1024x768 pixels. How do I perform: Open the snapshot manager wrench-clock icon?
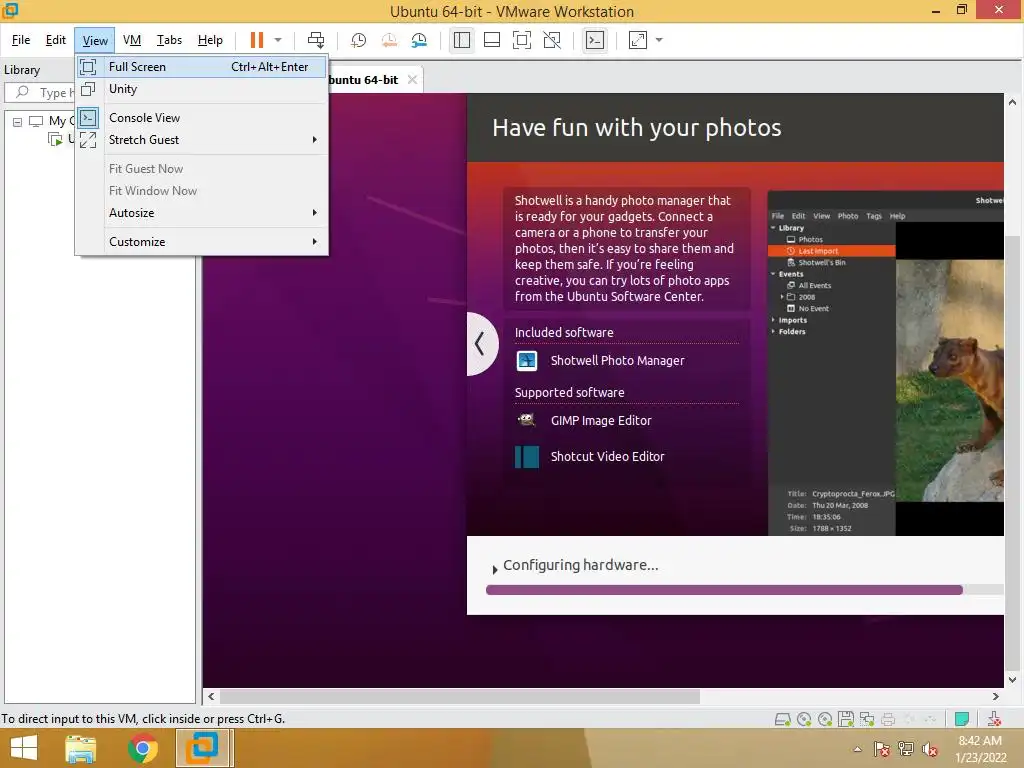tap(419, 40)
